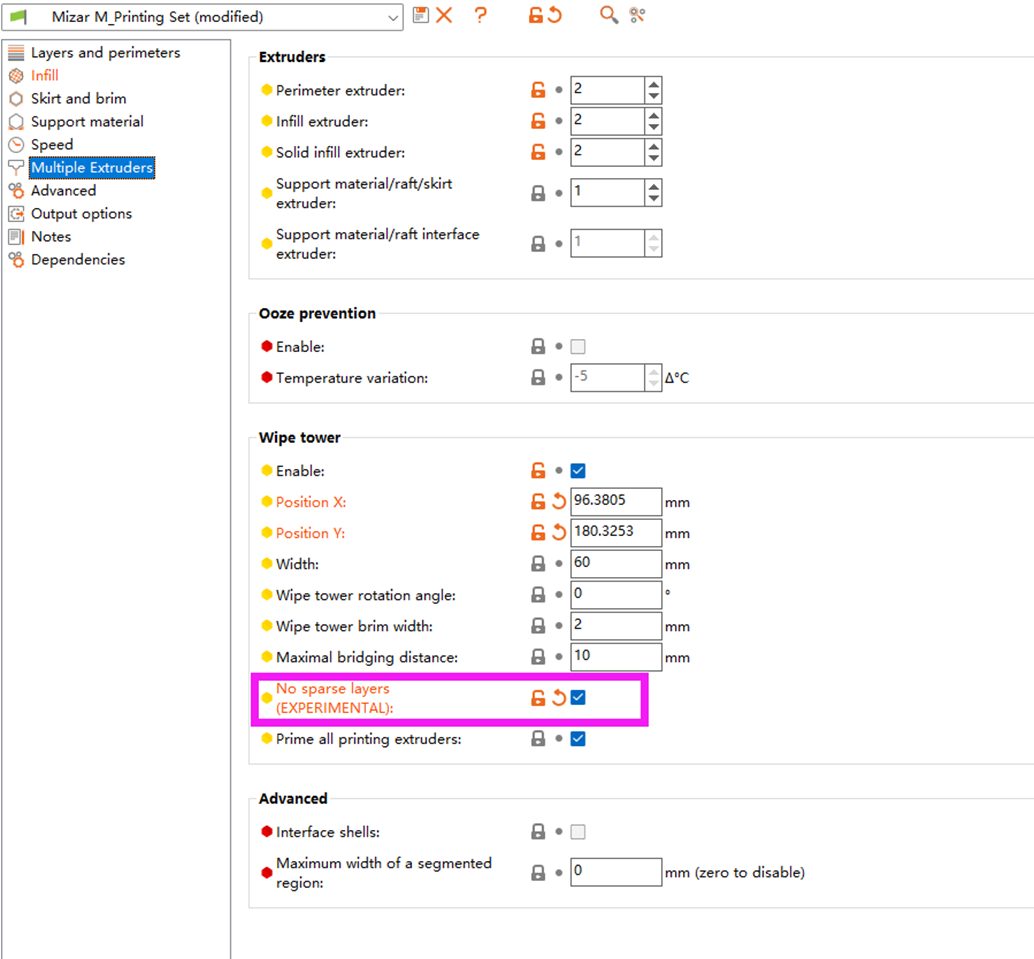Click the toolbar undo-changes arrow icon
The width and height of the screenshot is (1034, 959).
click(555, 15)
